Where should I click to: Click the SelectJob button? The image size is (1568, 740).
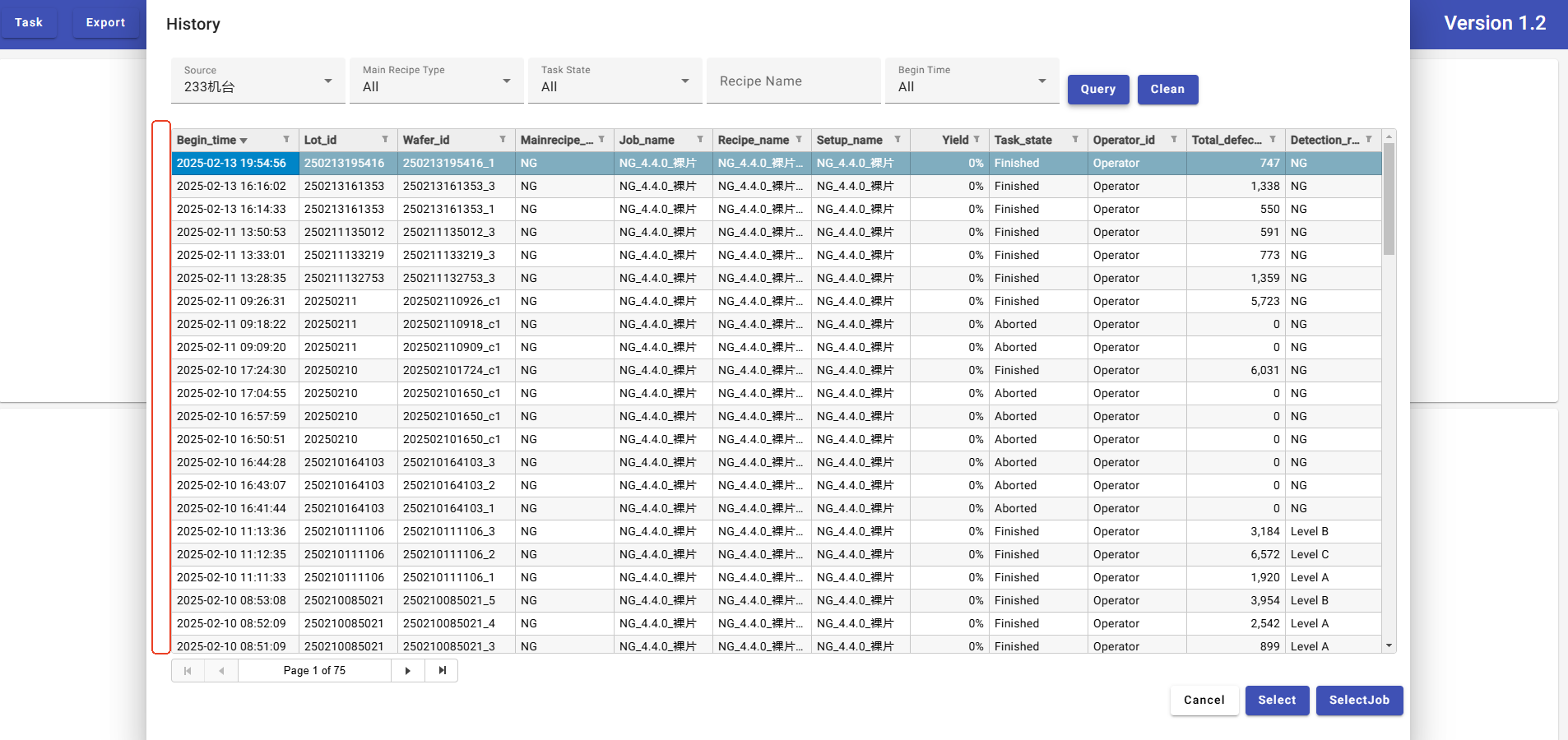click(1359, 701)
